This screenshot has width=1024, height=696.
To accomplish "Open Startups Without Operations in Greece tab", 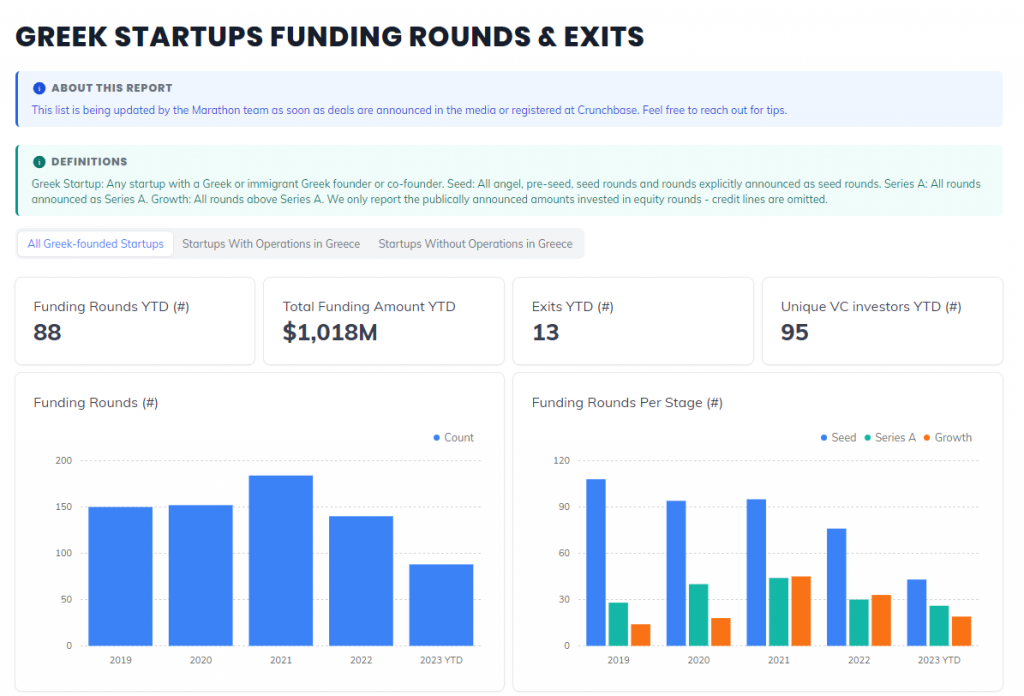I will 475,244.
